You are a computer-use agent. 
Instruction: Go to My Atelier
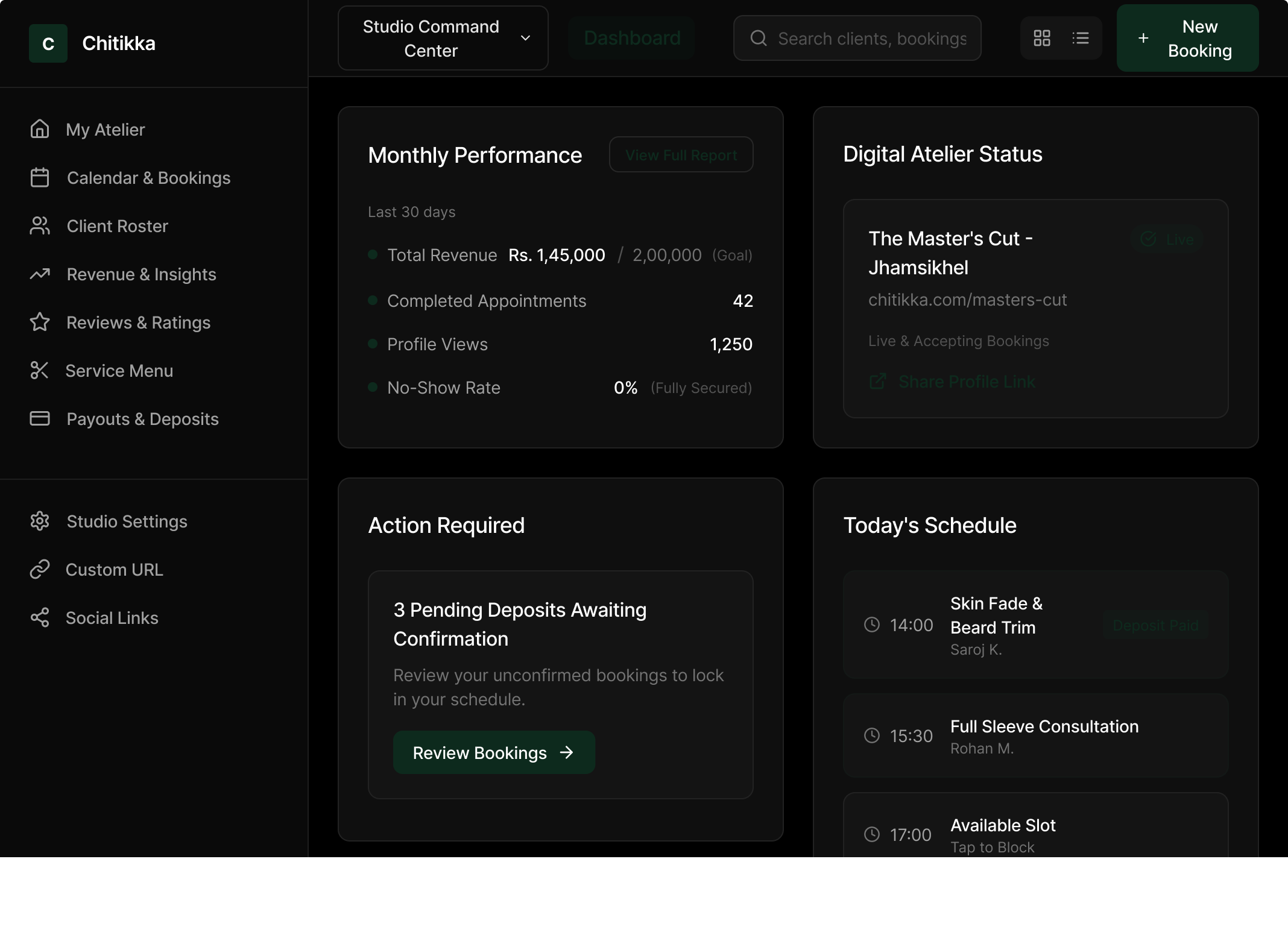tap(154, 129)
